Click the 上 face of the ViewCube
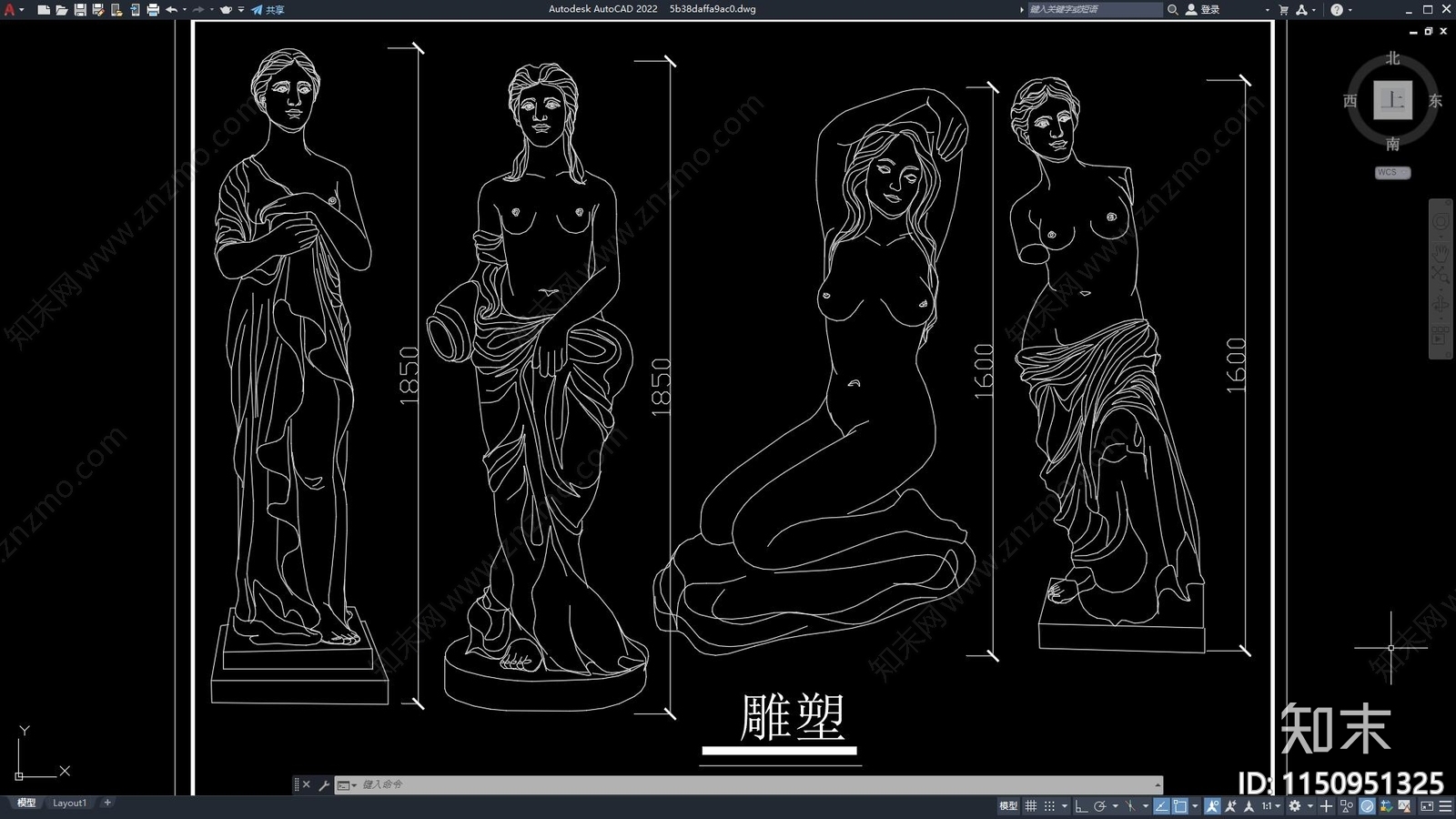Screen dimensions: 1456x819 [x=1392, y=100]
